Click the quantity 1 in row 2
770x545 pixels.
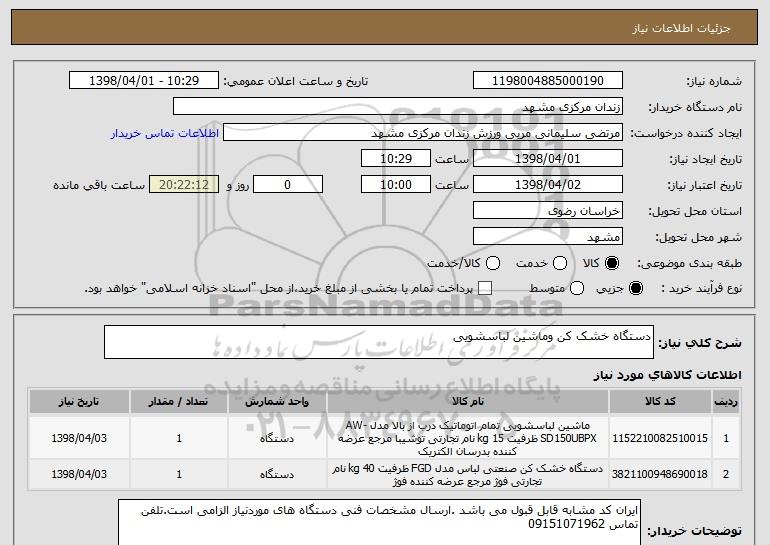tap(179, 474)
